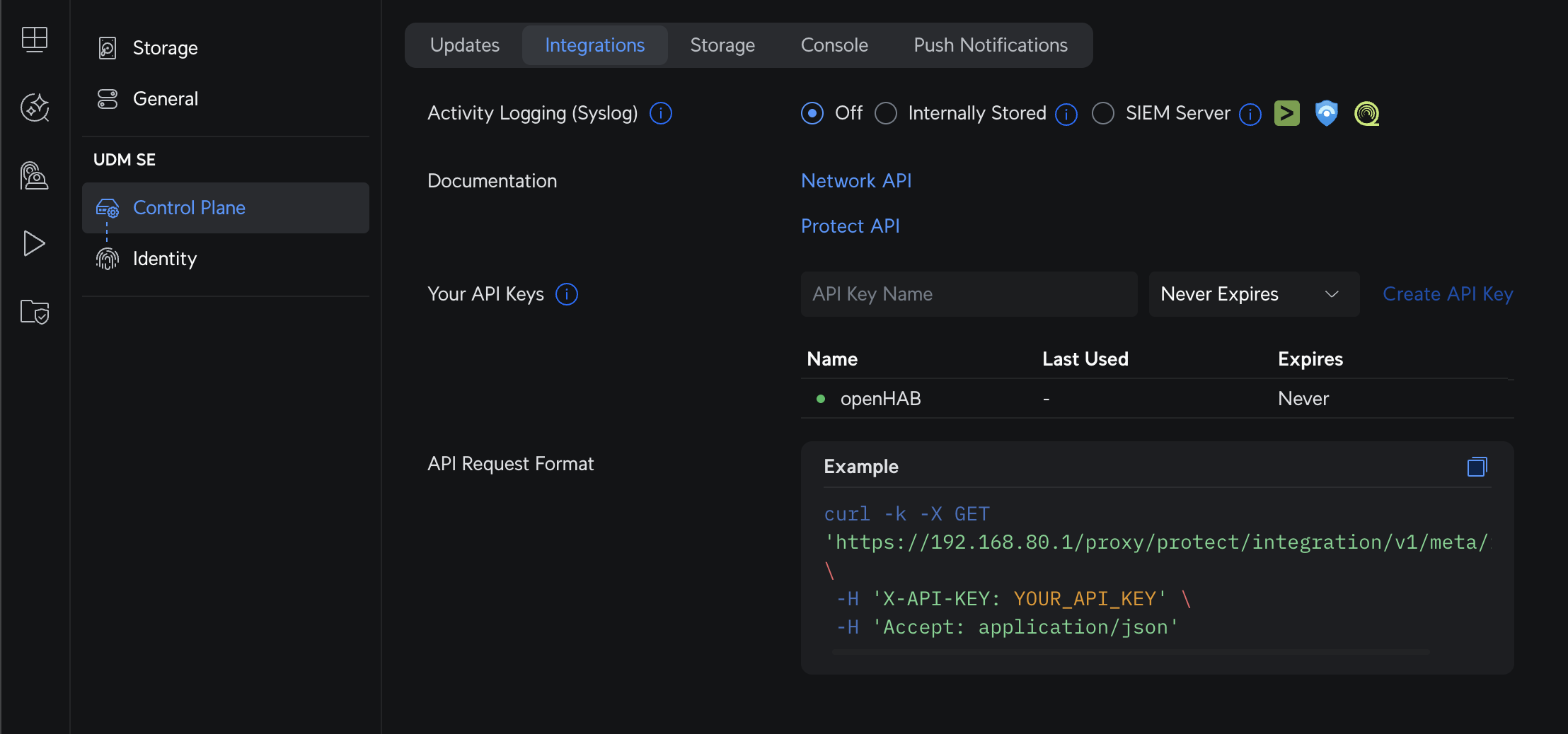Click the info icon beside Activity Logging

(x=659, y=113)
